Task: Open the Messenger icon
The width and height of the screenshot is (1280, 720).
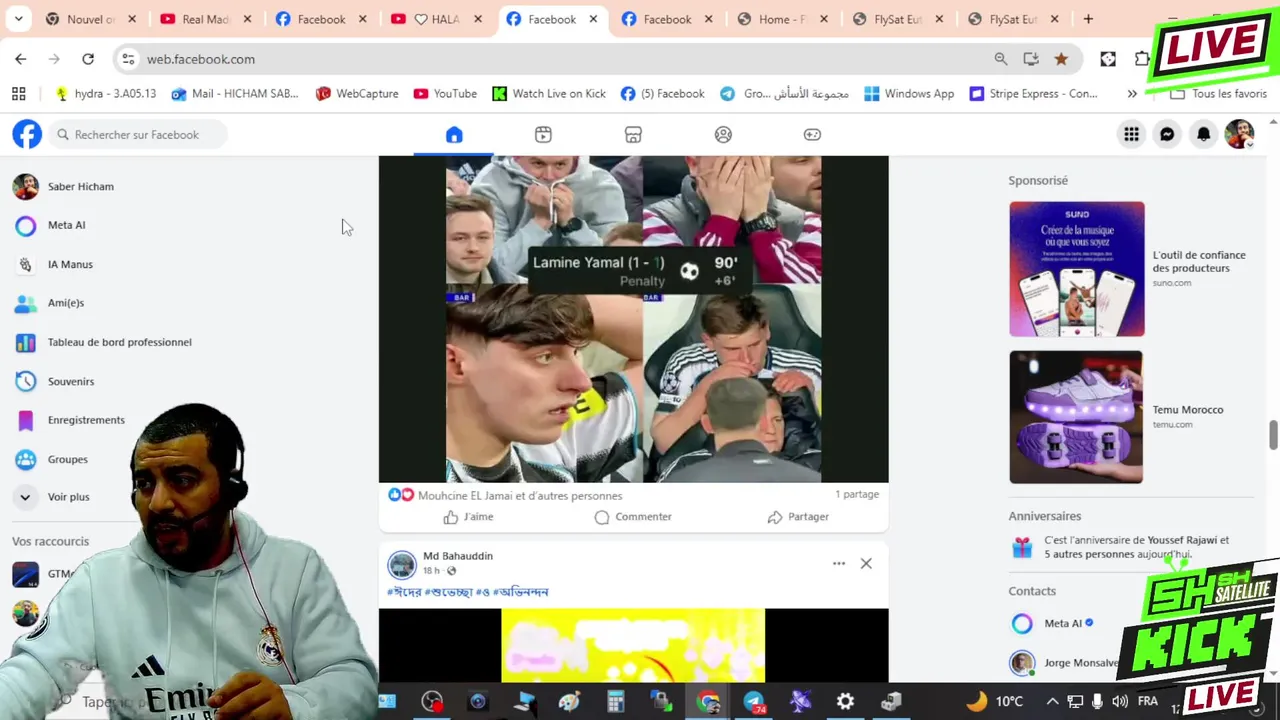Action: pos(1167,134)
